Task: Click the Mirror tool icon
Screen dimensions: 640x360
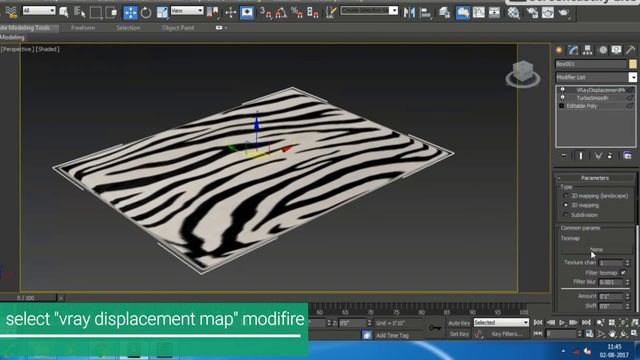Action: click(409, 13)
